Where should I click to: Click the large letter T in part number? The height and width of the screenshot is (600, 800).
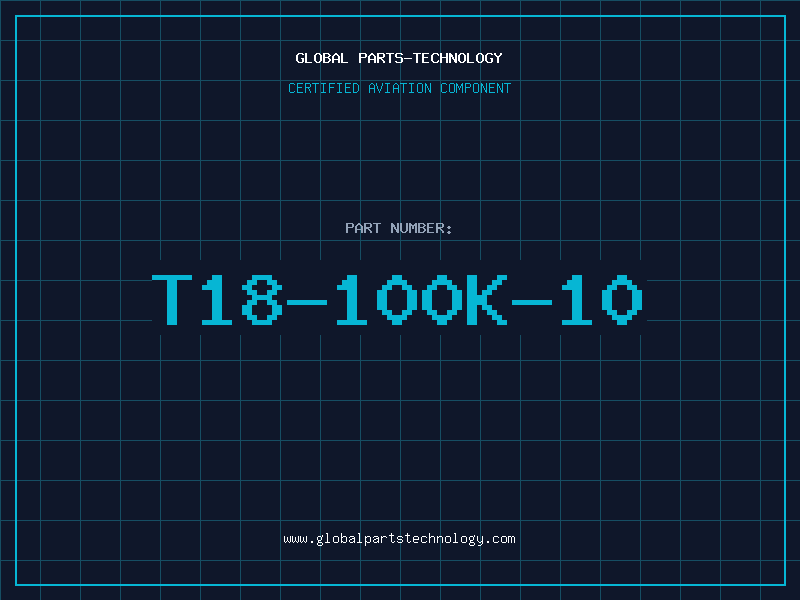tap(172, 299)
